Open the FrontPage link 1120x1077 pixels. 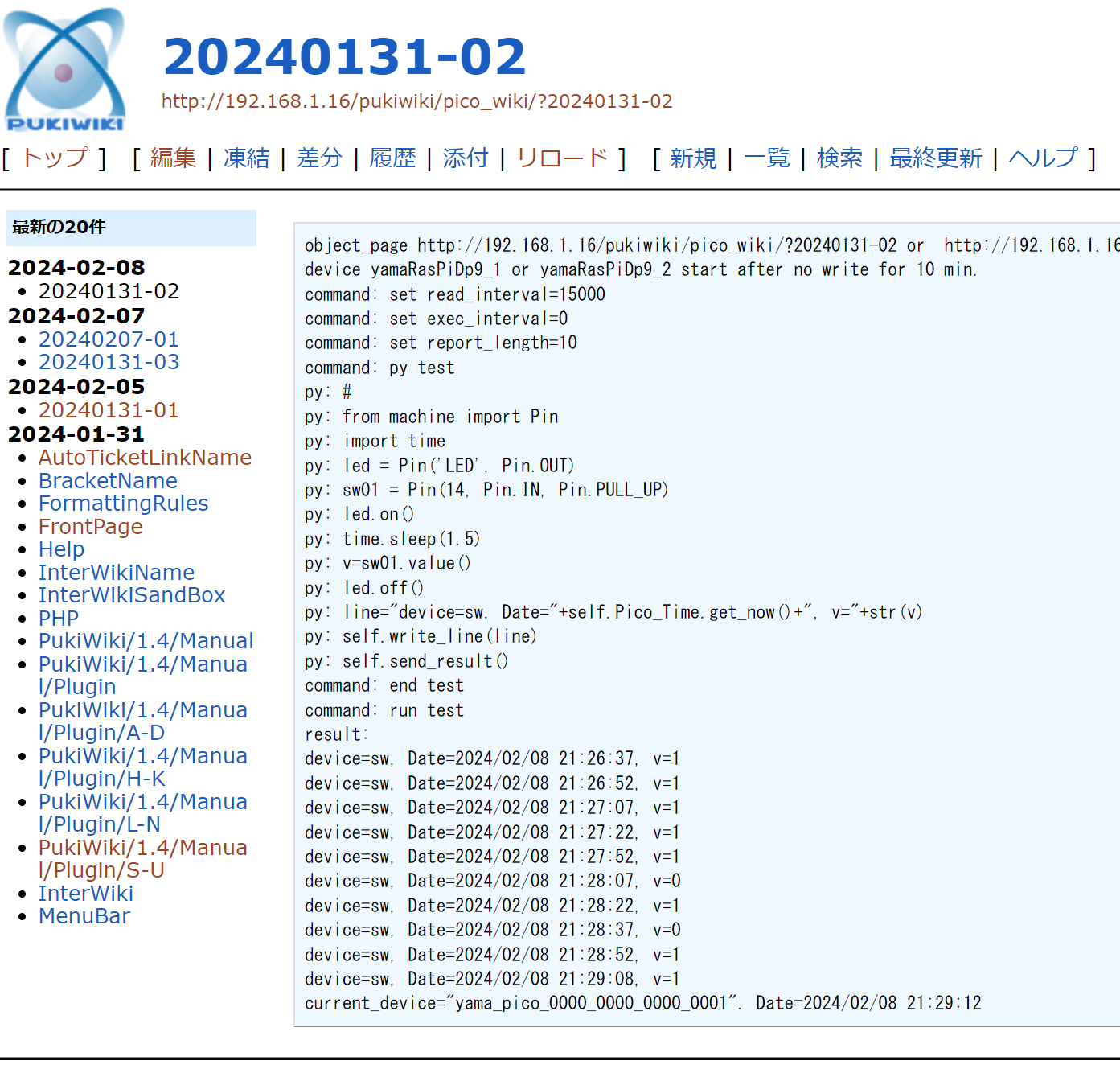point(90,527)
